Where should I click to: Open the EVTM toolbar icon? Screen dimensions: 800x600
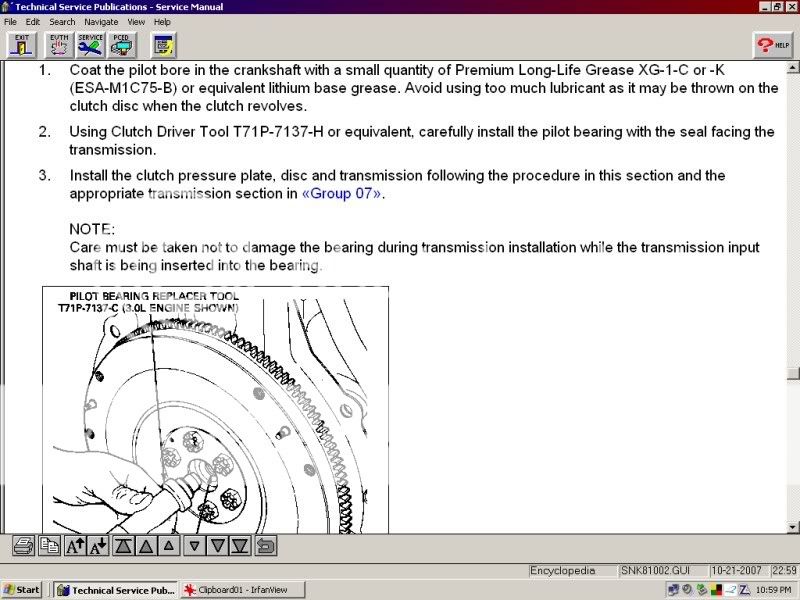[x=58, y=44]
